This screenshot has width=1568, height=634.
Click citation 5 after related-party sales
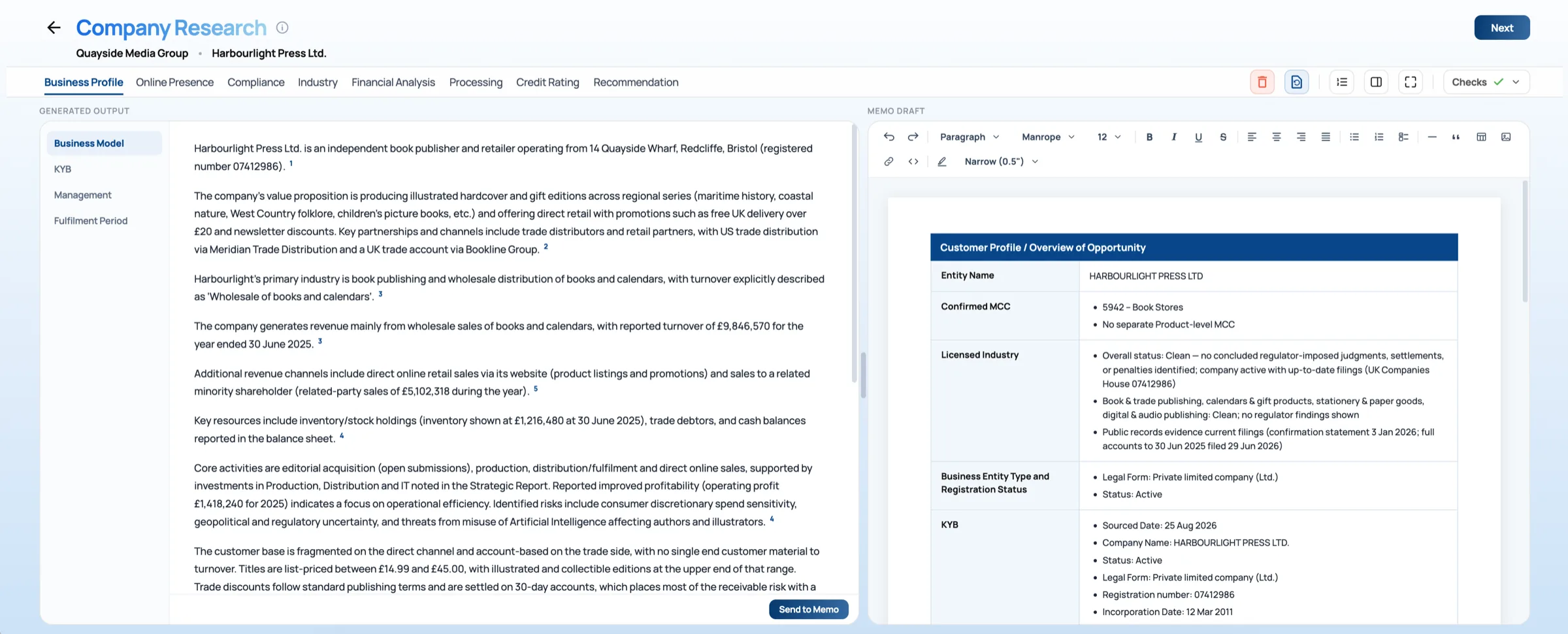[x=536, y=388]
